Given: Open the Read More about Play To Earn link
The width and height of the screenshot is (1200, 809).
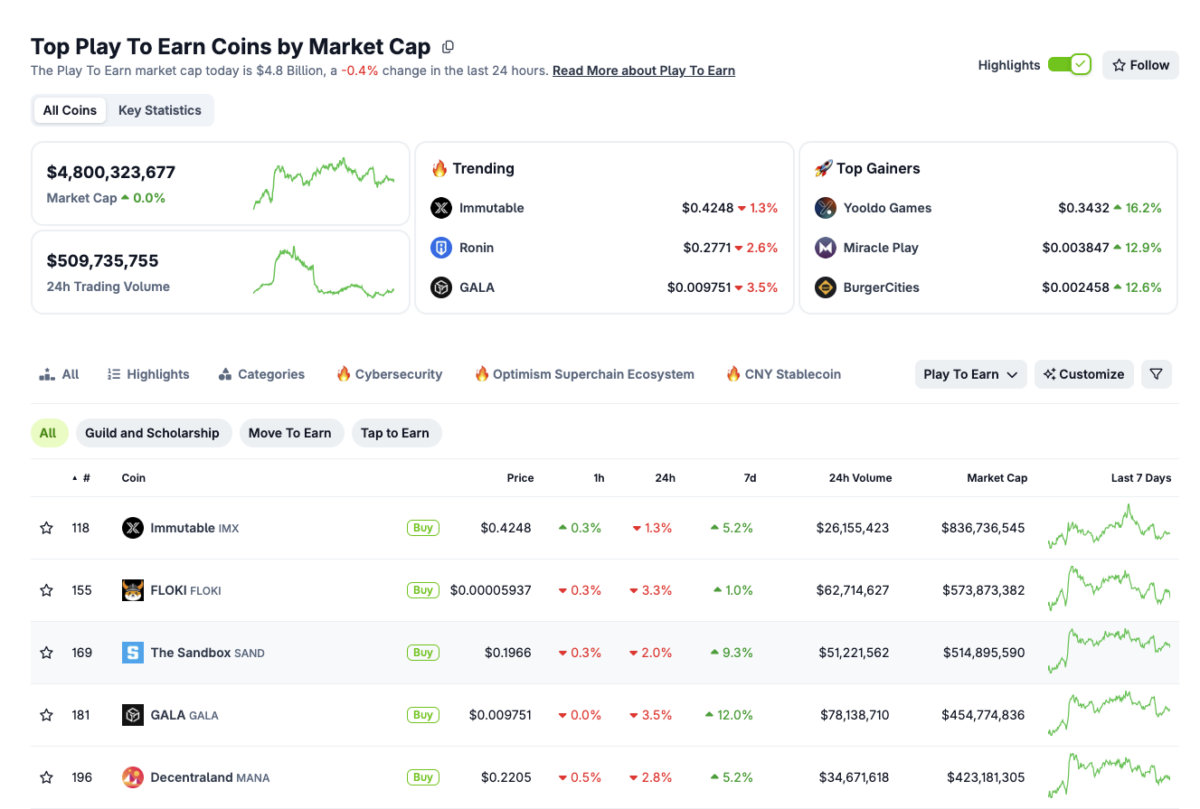Looking at the screenshot, I should [643, 70].
